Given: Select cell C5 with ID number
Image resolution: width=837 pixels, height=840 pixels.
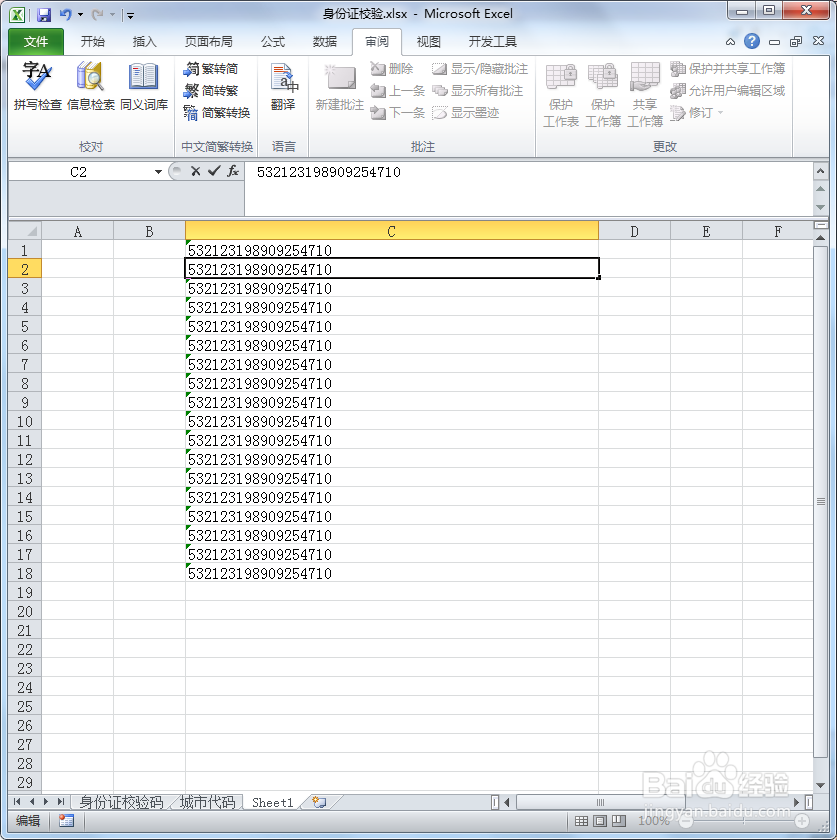Looking at the screenshot, I should (x=391, y=326).
